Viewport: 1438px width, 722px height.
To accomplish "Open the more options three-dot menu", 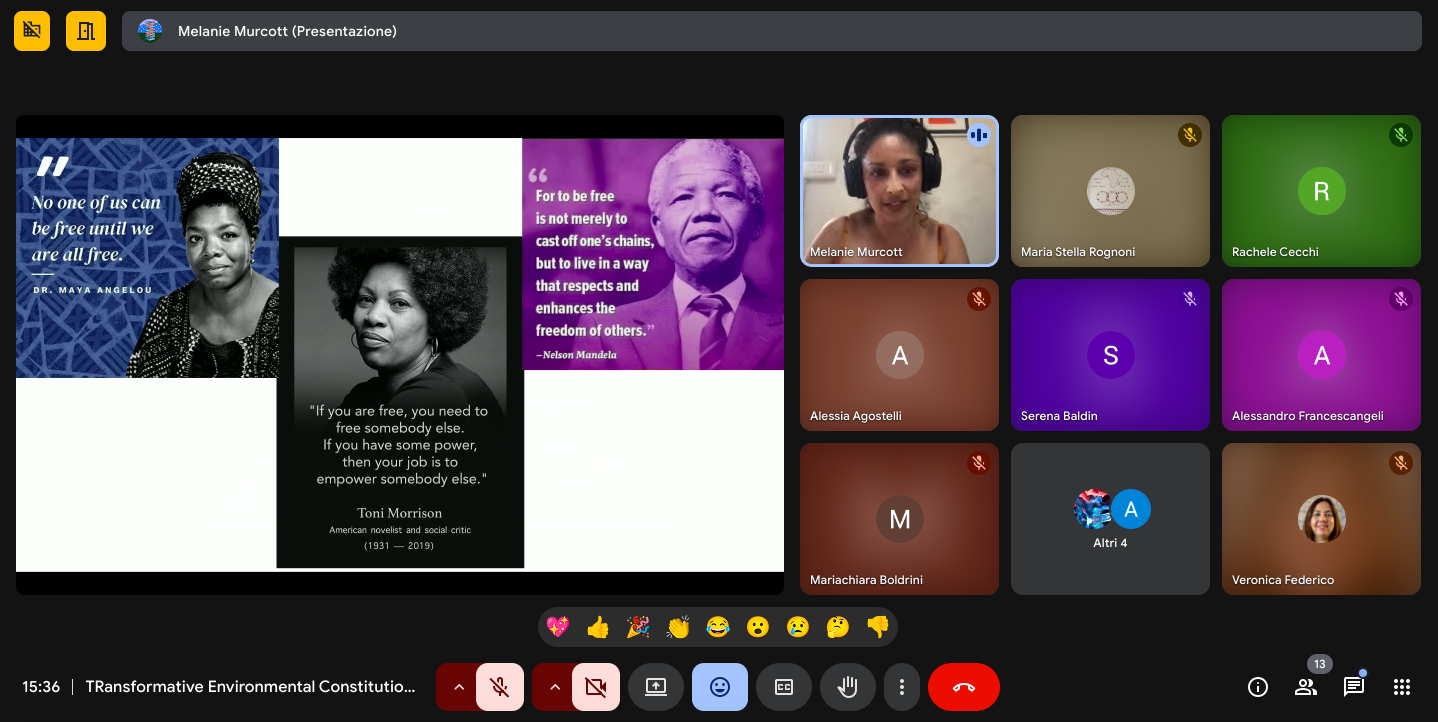I will pyautogui.click(x=902, y=687).
